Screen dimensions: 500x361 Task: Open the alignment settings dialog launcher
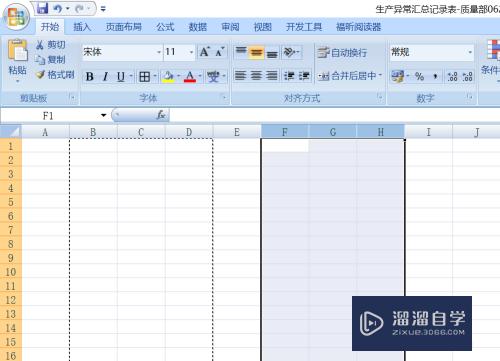[x=380, y=97]
